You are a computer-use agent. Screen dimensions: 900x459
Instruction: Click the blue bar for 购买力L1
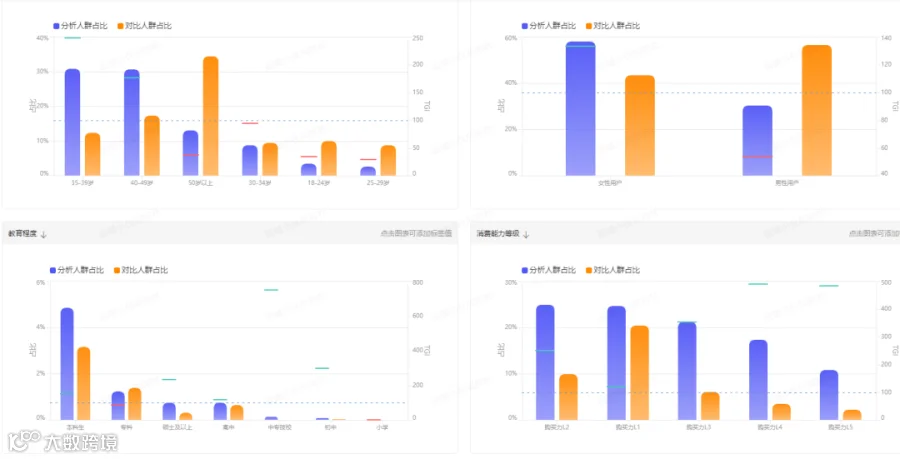tap(616, 363)
